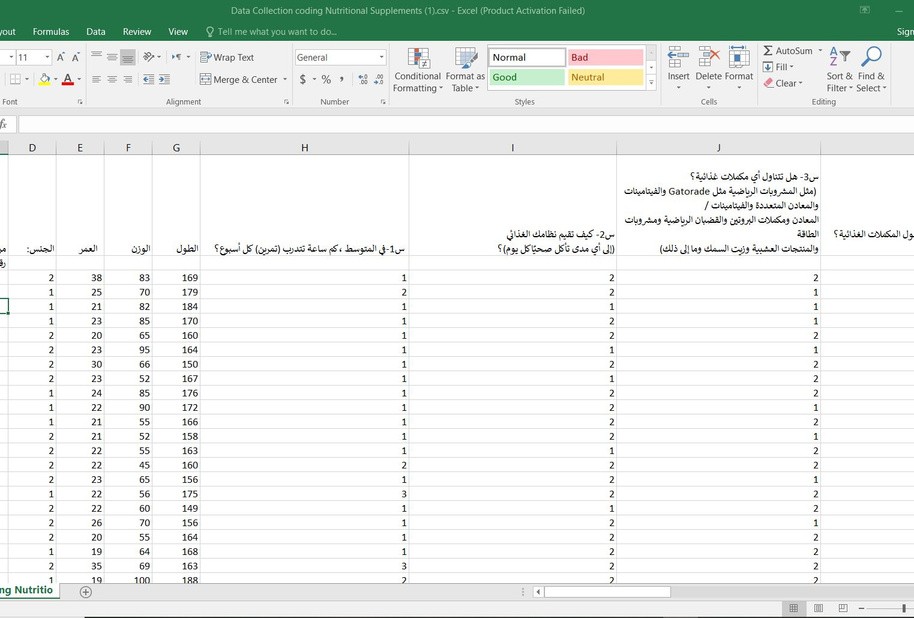Switch to the Review tab
Image resolution: width=914 pixels, height=618 pixels.
[137, 32]
